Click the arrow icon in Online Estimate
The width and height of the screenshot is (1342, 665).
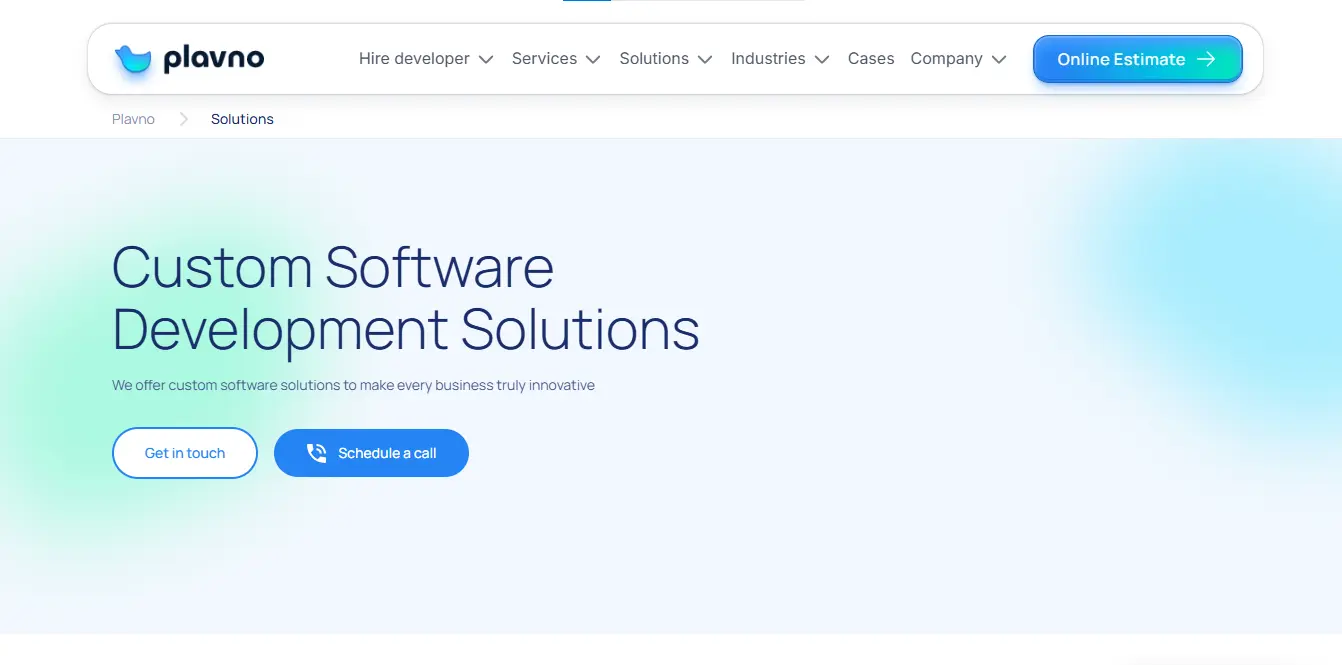click(x=1206, y=59)
